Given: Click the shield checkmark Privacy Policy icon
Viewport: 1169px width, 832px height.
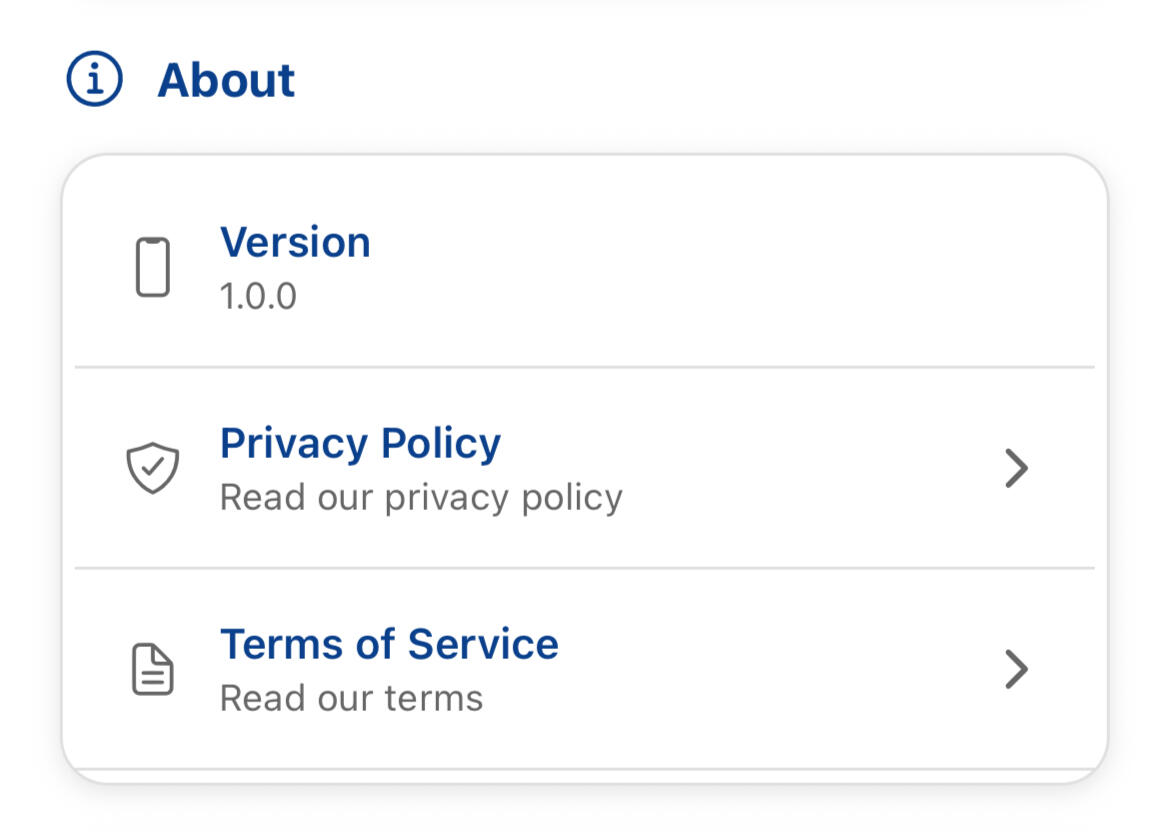Looking at the screenshot, I should (153, 468).
